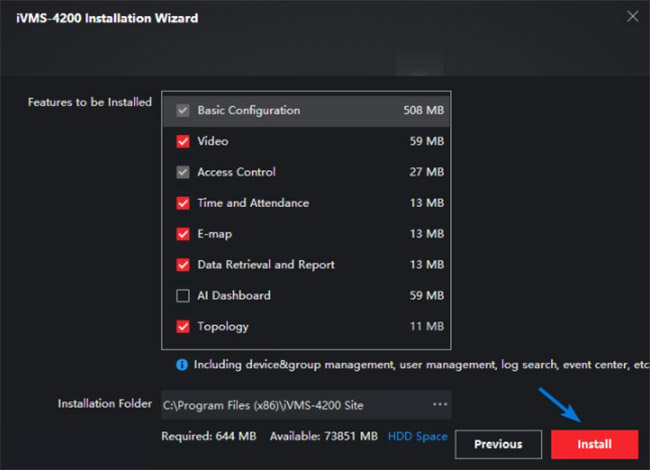Select the Time and Attendance label

coord(253,203)
